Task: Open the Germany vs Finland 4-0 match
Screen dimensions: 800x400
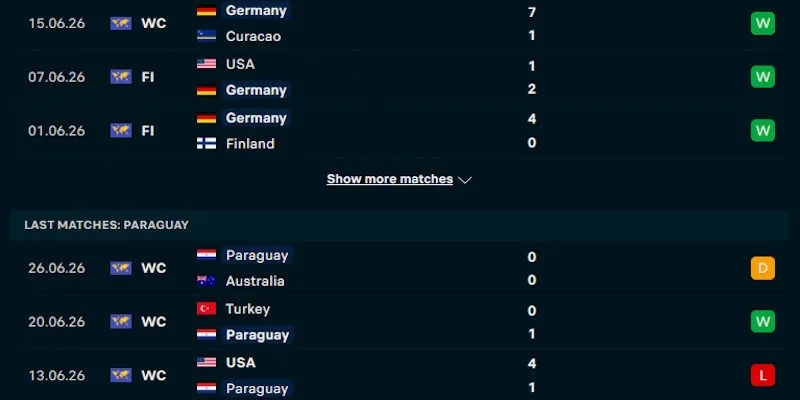Action: coord(399,131)
